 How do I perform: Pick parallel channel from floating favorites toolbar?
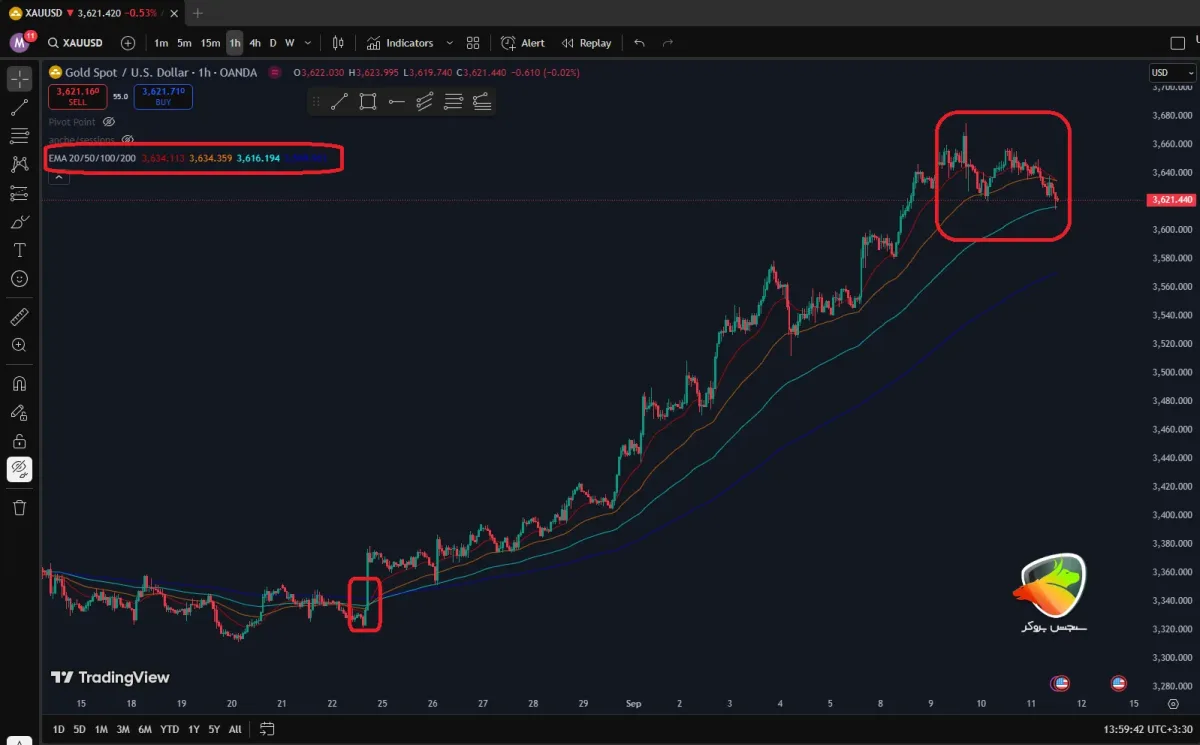tap(425, 101)
